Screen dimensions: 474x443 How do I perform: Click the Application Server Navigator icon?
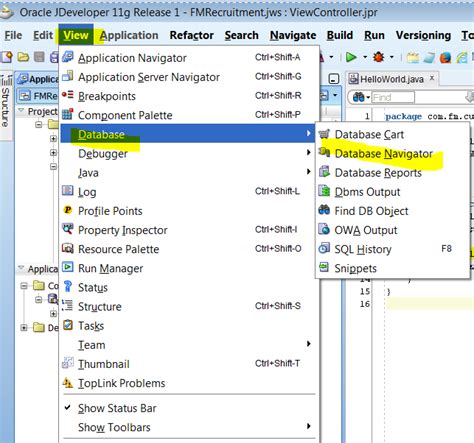[68, 76]
